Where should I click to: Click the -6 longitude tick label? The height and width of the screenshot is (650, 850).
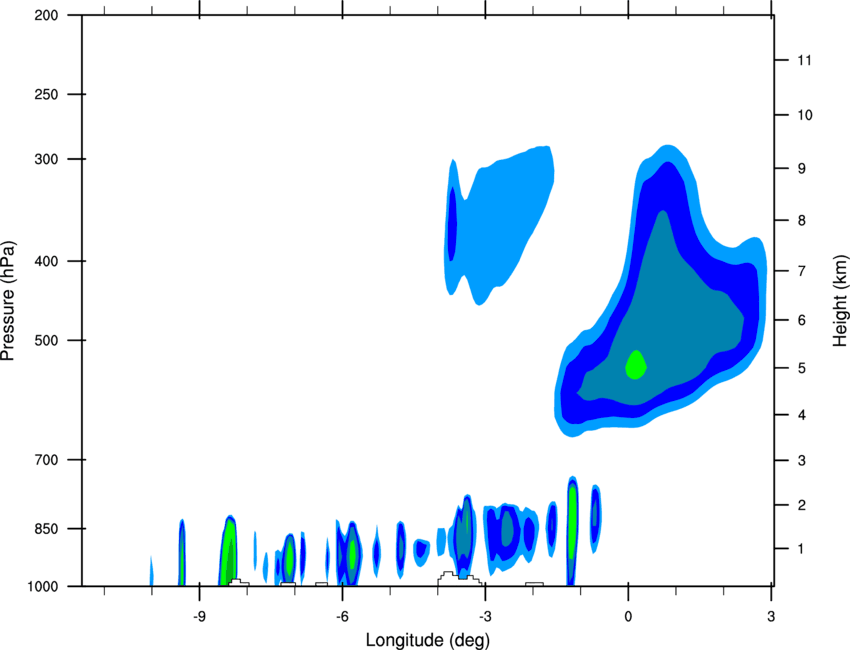[x=342, y=617]
